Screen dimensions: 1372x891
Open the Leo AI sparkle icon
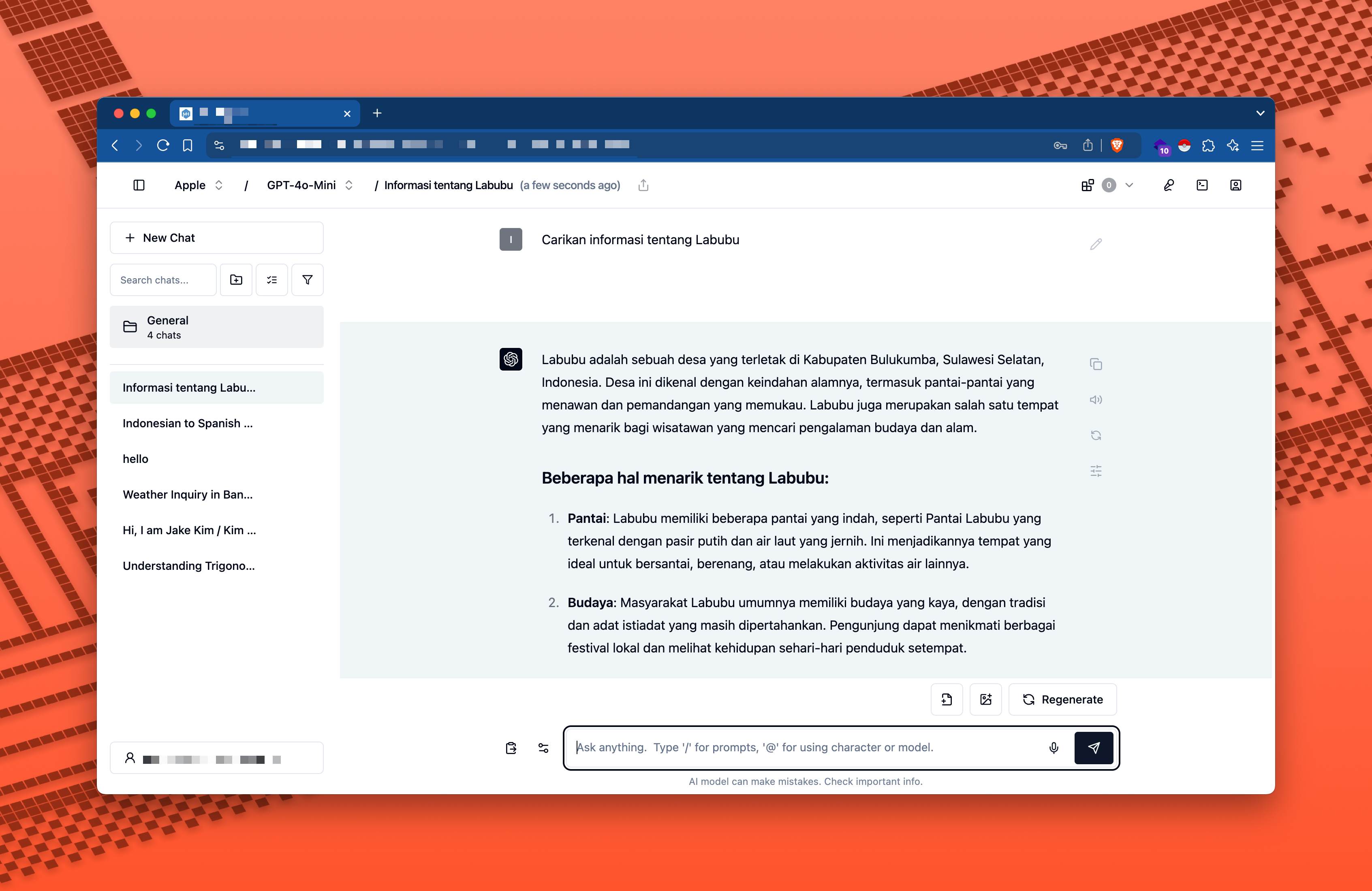tap(1233, 145)
